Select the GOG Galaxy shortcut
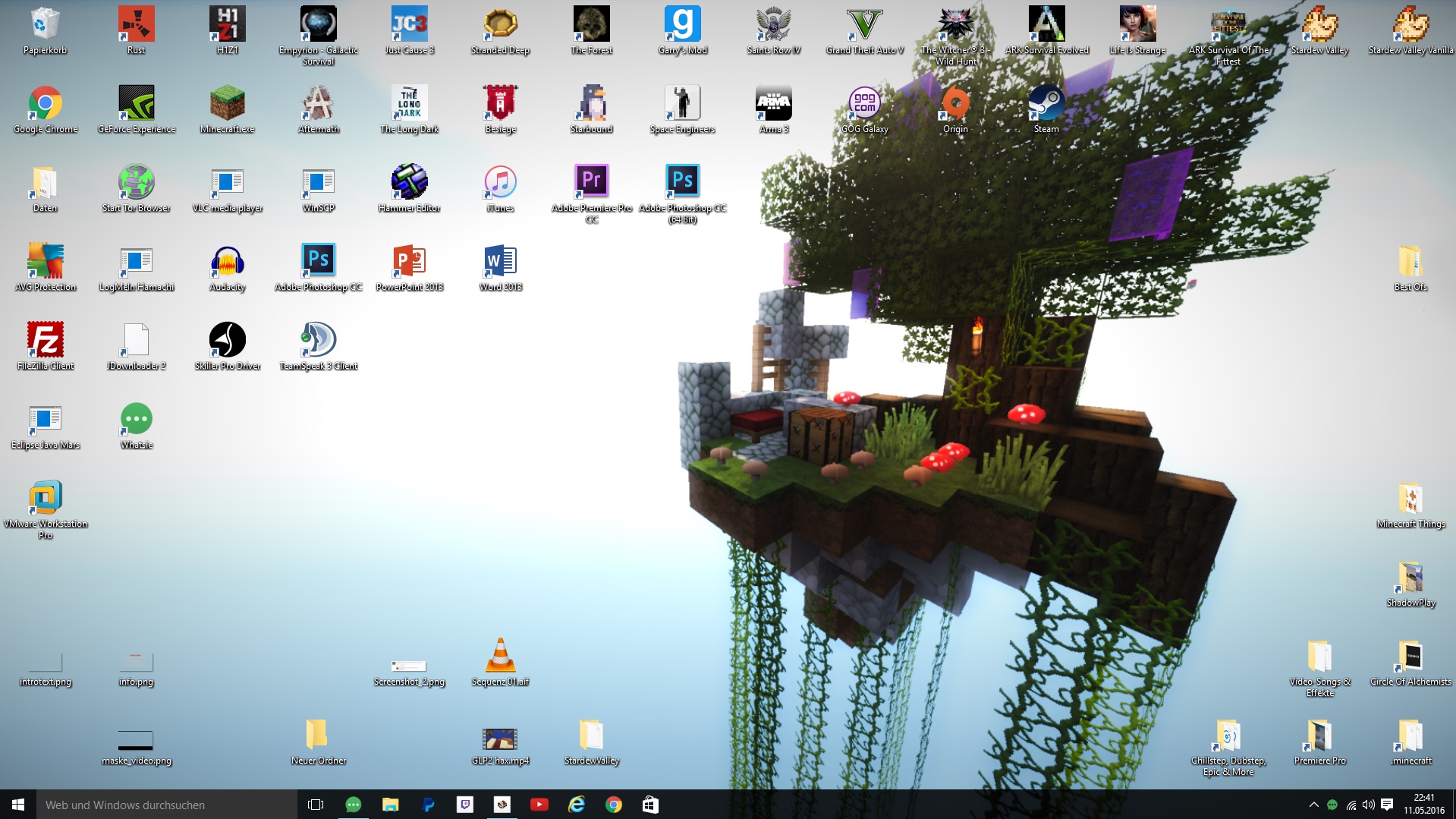The image size is (1456, 819). click(x=864, y=105)
